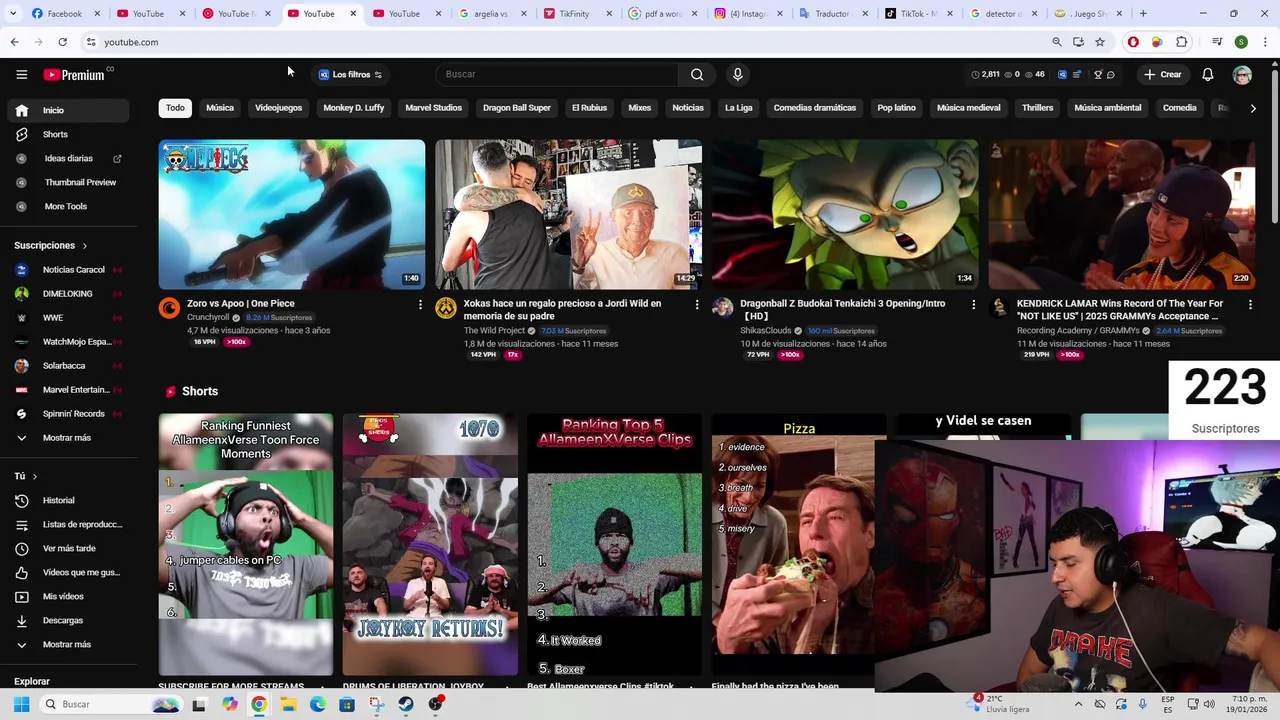Viewport: 1280px width, 720px height.
Task: Open the Los filtros dropdown
Action: (x=350, y=74)
